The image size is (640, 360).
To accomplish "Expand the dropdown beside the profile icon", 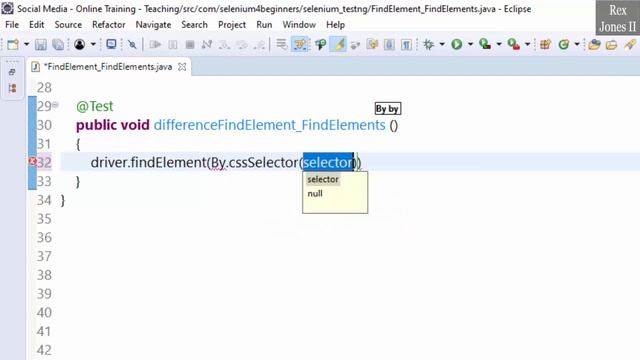I will (x=93, y=44).
